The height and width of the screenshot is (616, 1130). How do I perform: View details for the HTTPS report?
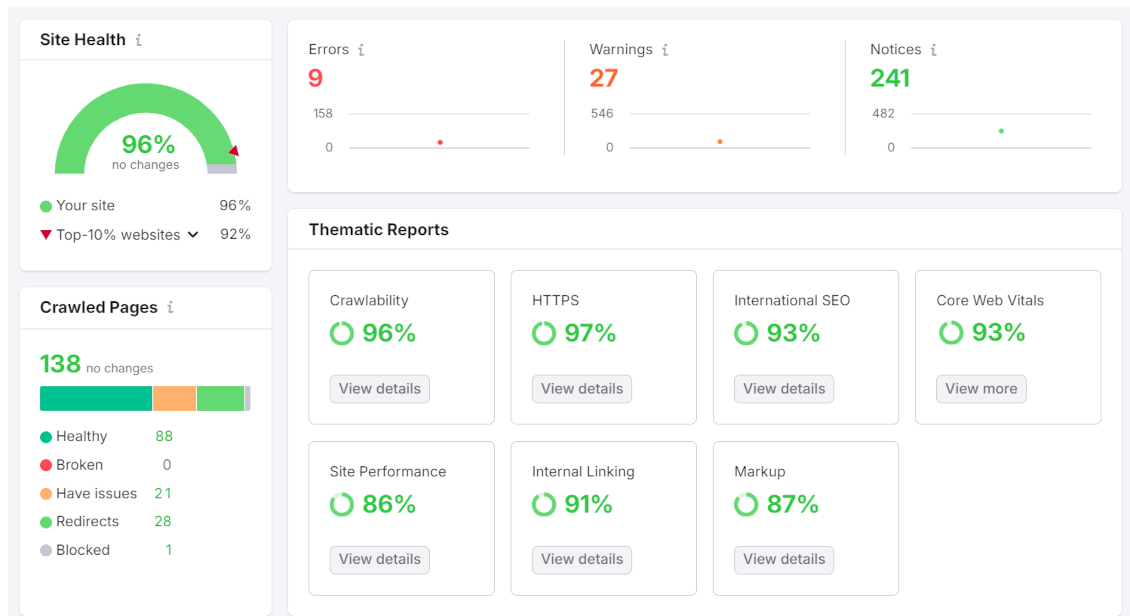point(582,389)
